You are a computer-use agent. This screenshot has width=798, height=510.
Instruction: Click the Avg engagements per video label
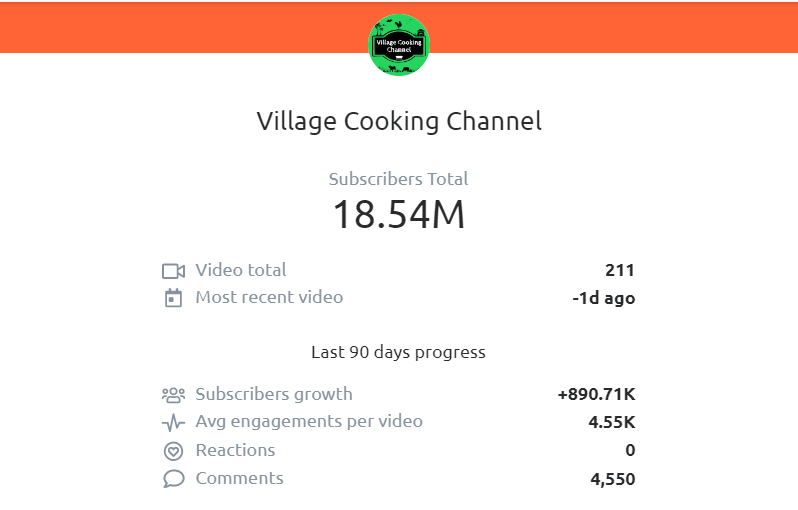point(309,422)
